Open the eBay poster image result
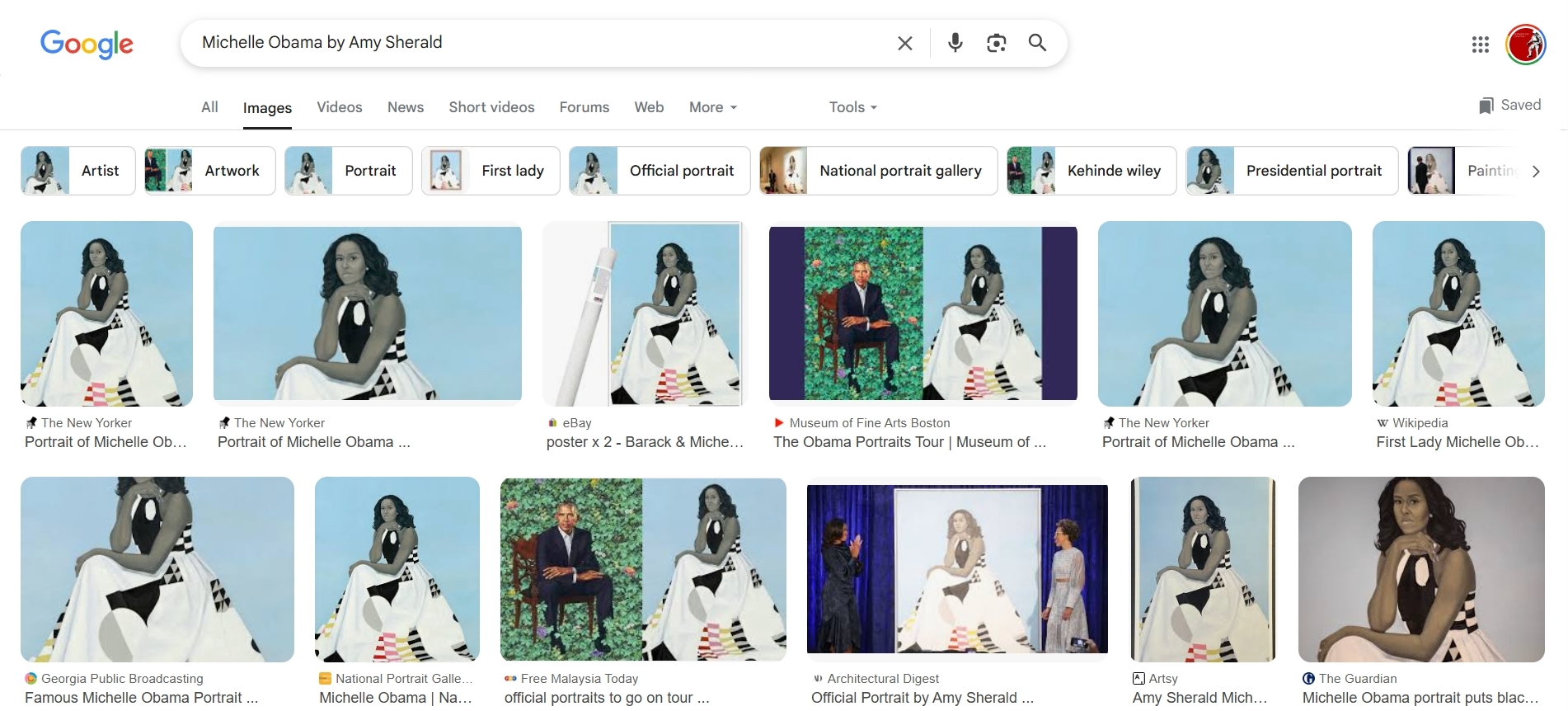The image size is (1568, 711). (645, 313)
